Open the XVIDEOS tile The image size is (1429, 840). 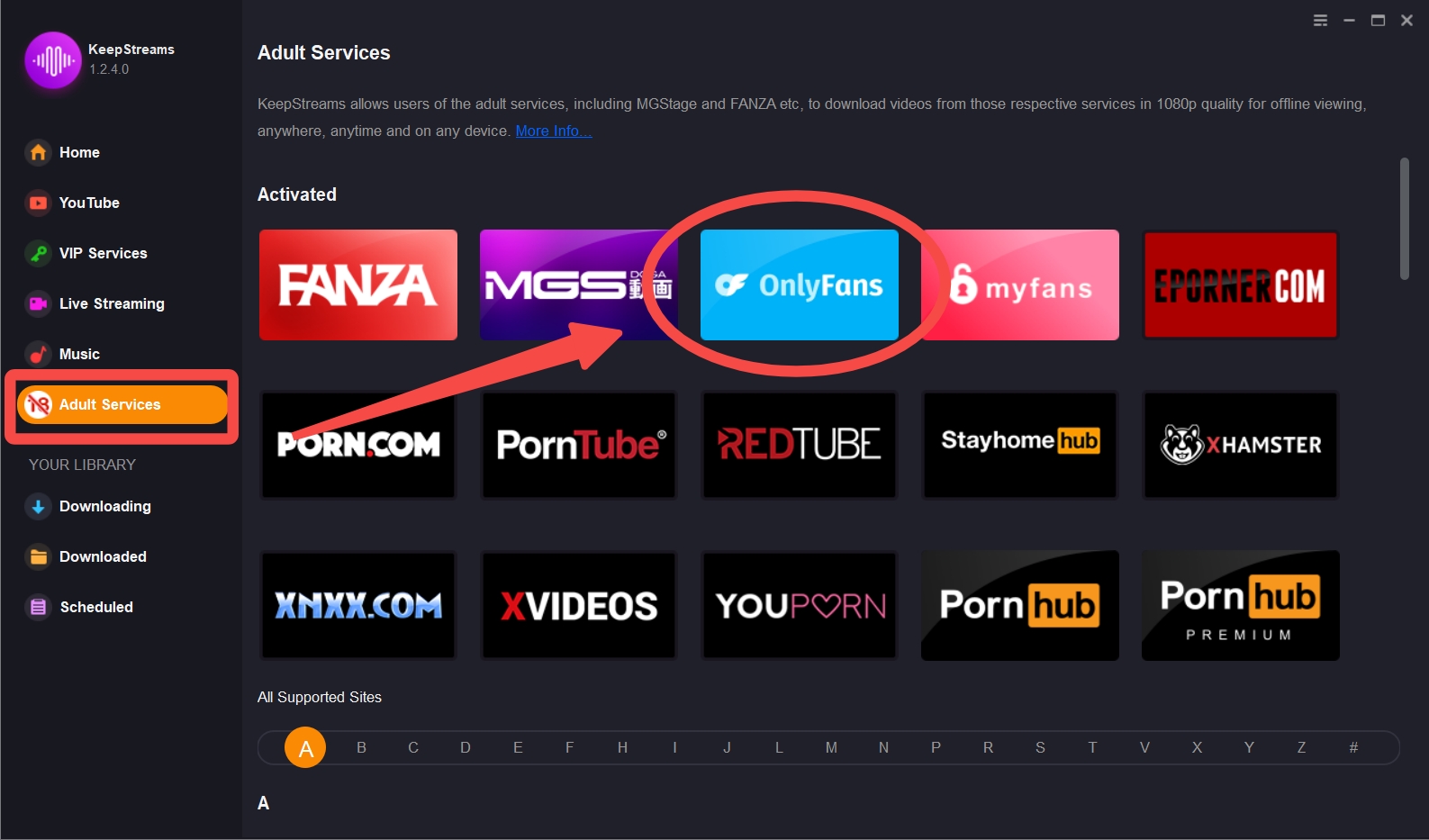coord(579,605)
